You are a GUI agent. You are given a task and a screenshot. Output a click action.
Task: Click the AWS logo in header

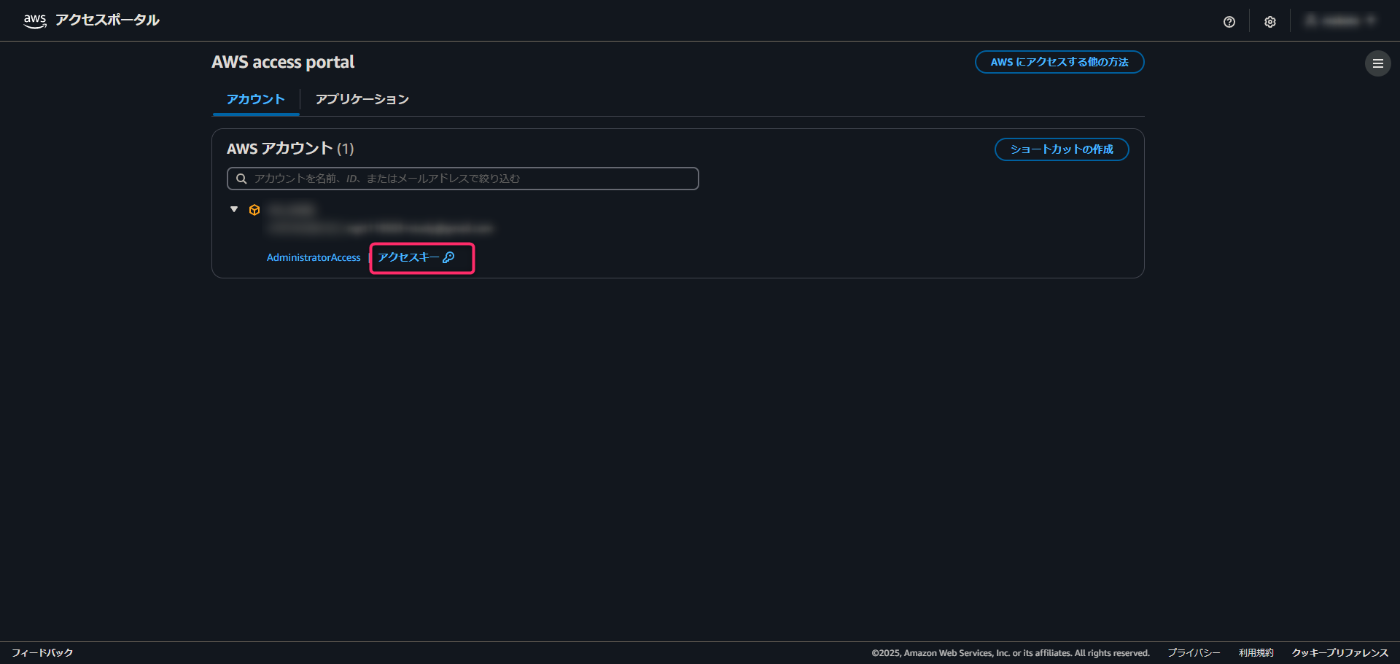point(35,20)
